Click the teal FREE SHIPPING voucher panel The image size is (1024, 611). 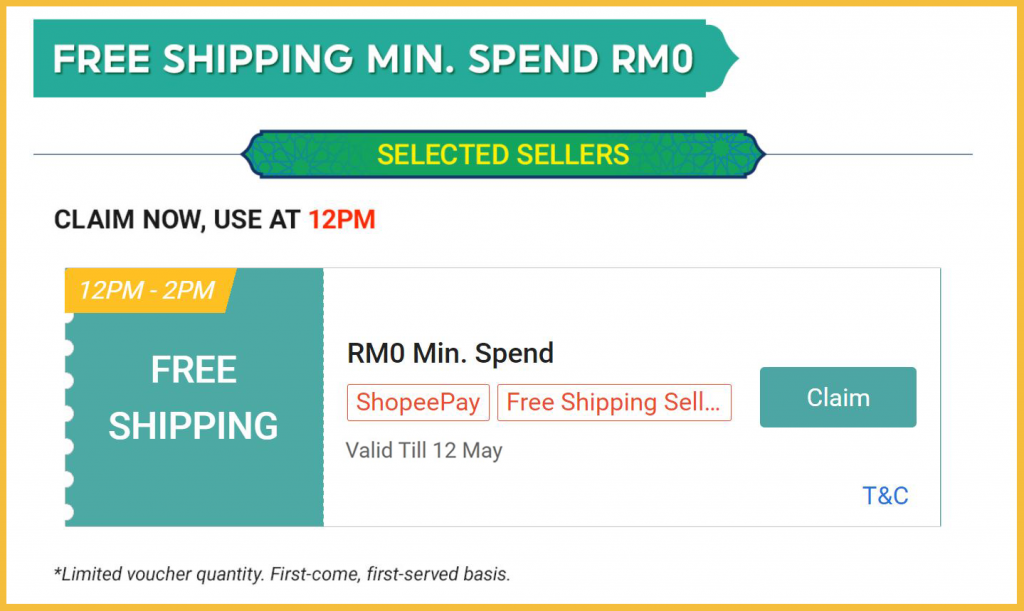pyautogui.click(x=194, y=398)
